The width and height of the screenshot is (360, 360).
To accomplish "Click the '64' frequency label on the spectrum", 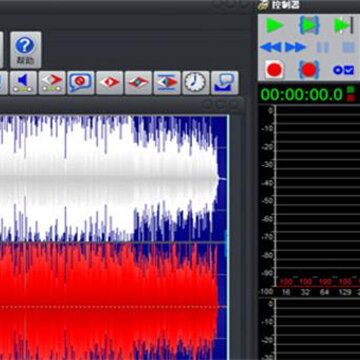I will click(325, 292).
